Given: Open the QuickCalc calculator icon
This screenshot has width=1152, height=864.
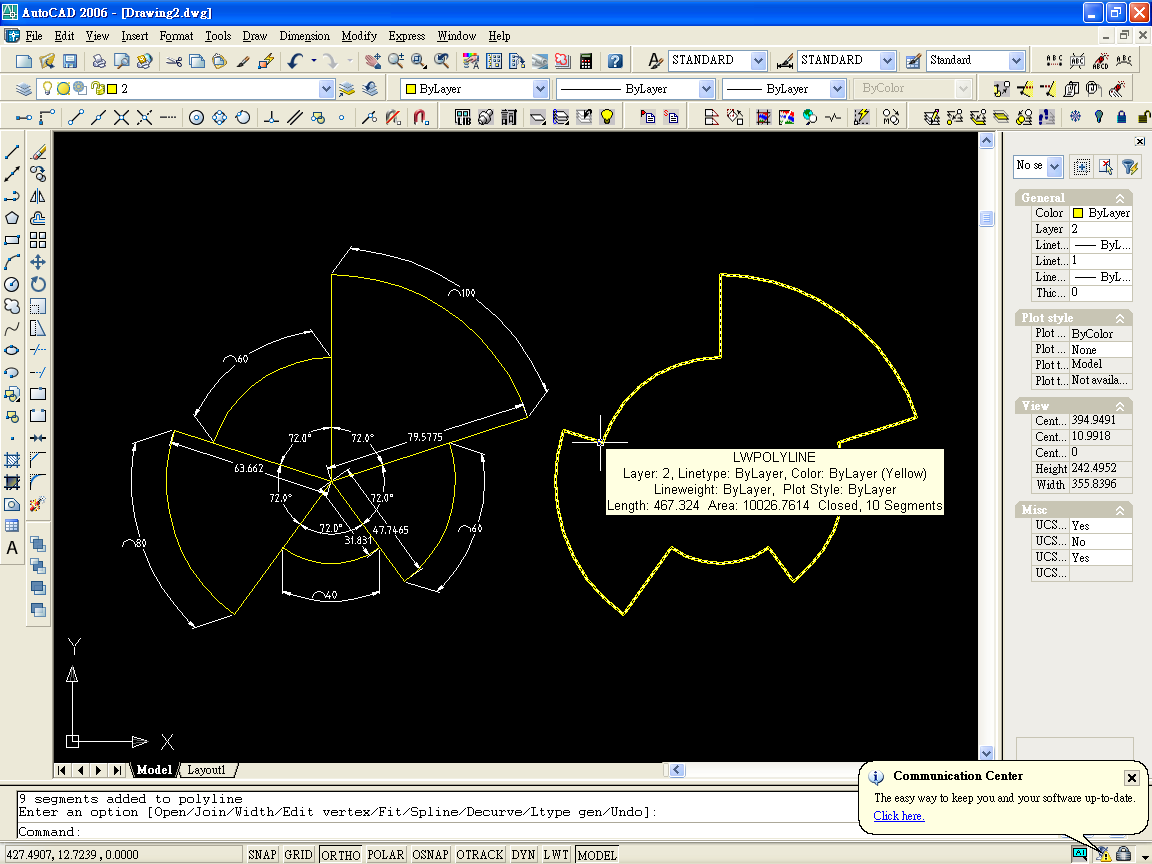Looking at the screenshot, I should tap(586, 61).
